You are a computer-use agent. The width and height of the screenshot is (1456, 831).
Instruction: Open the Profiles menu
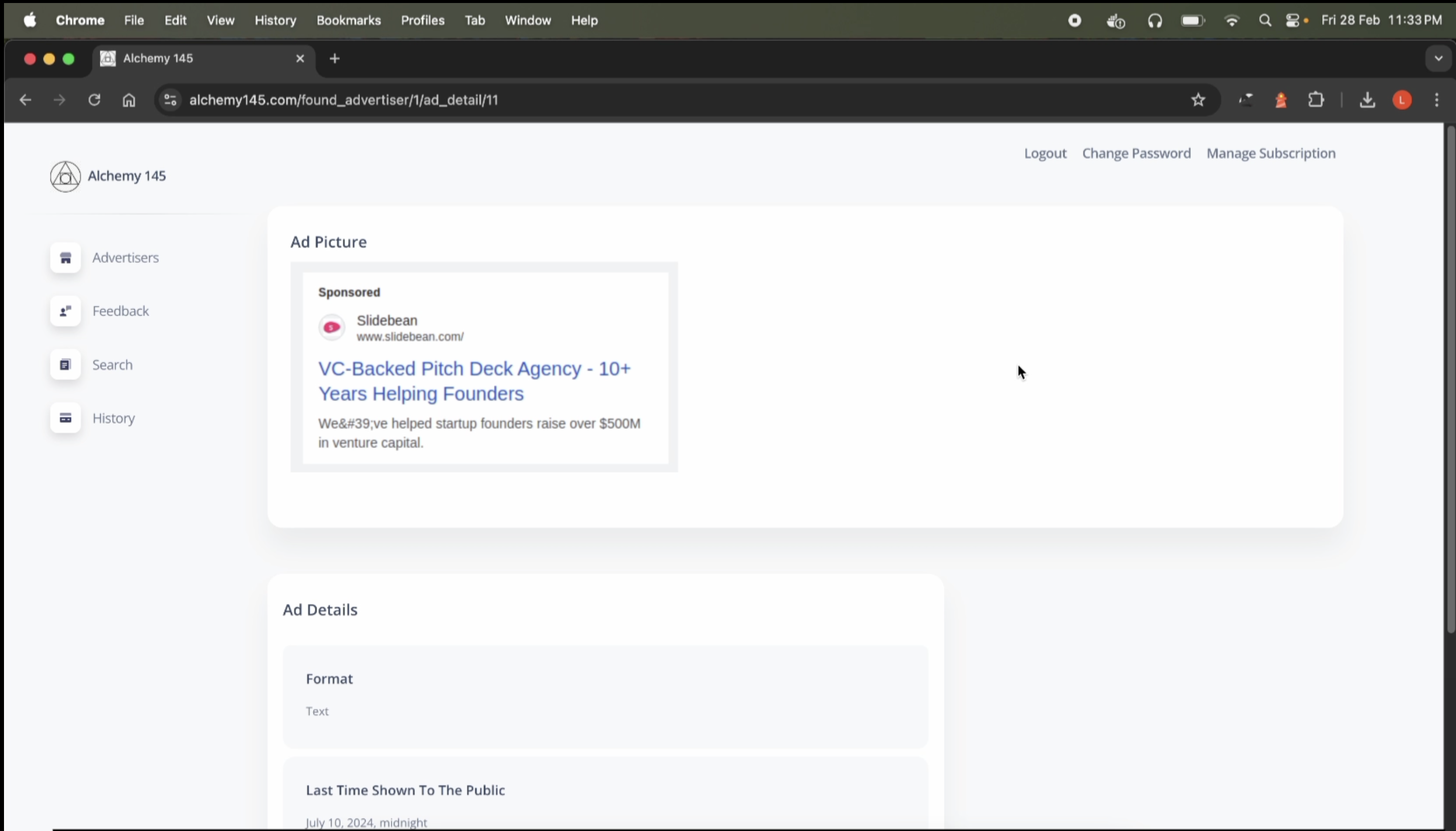coord(422,20)
